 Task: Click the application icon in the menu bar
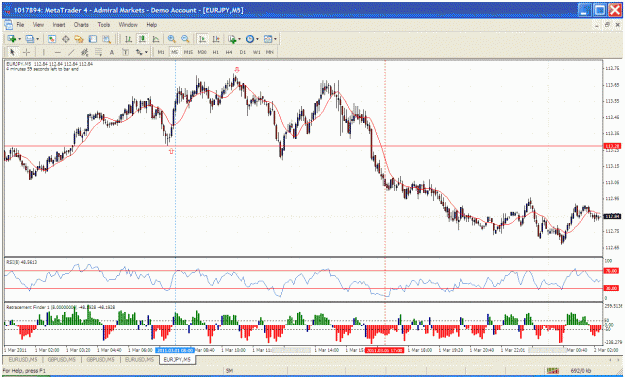[8, 25]
